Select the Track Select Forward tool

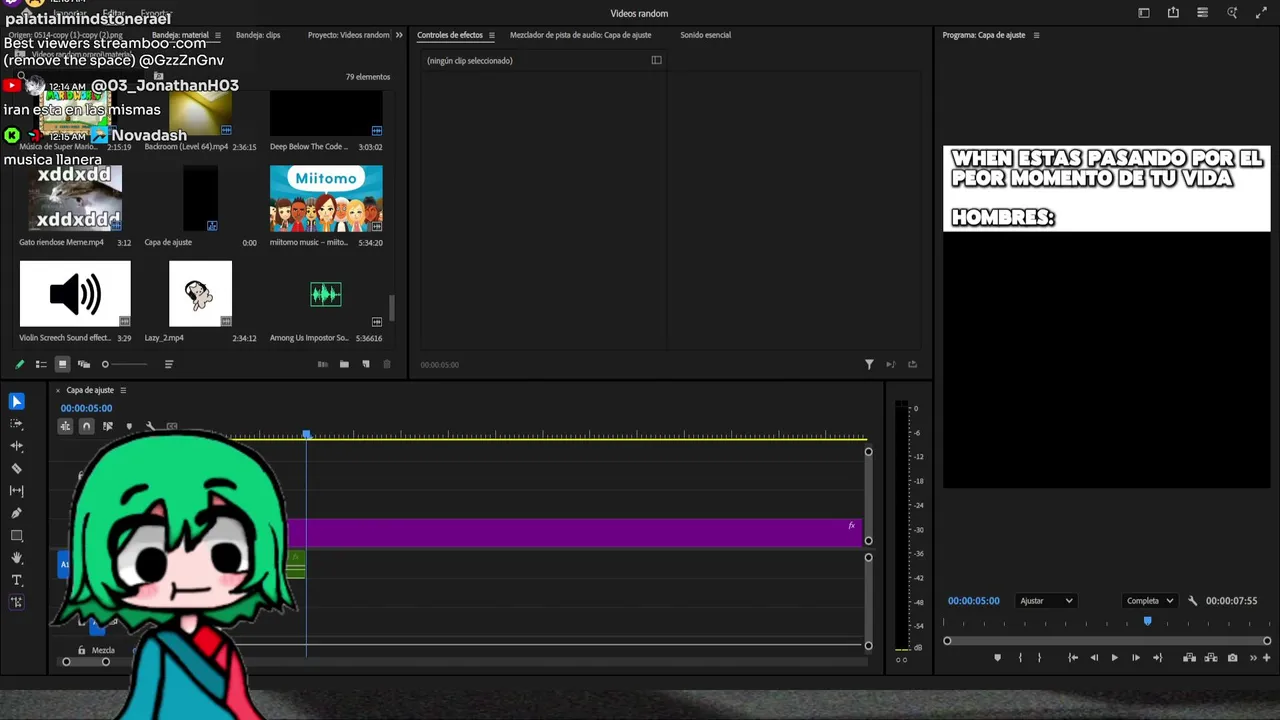(16, 424)
